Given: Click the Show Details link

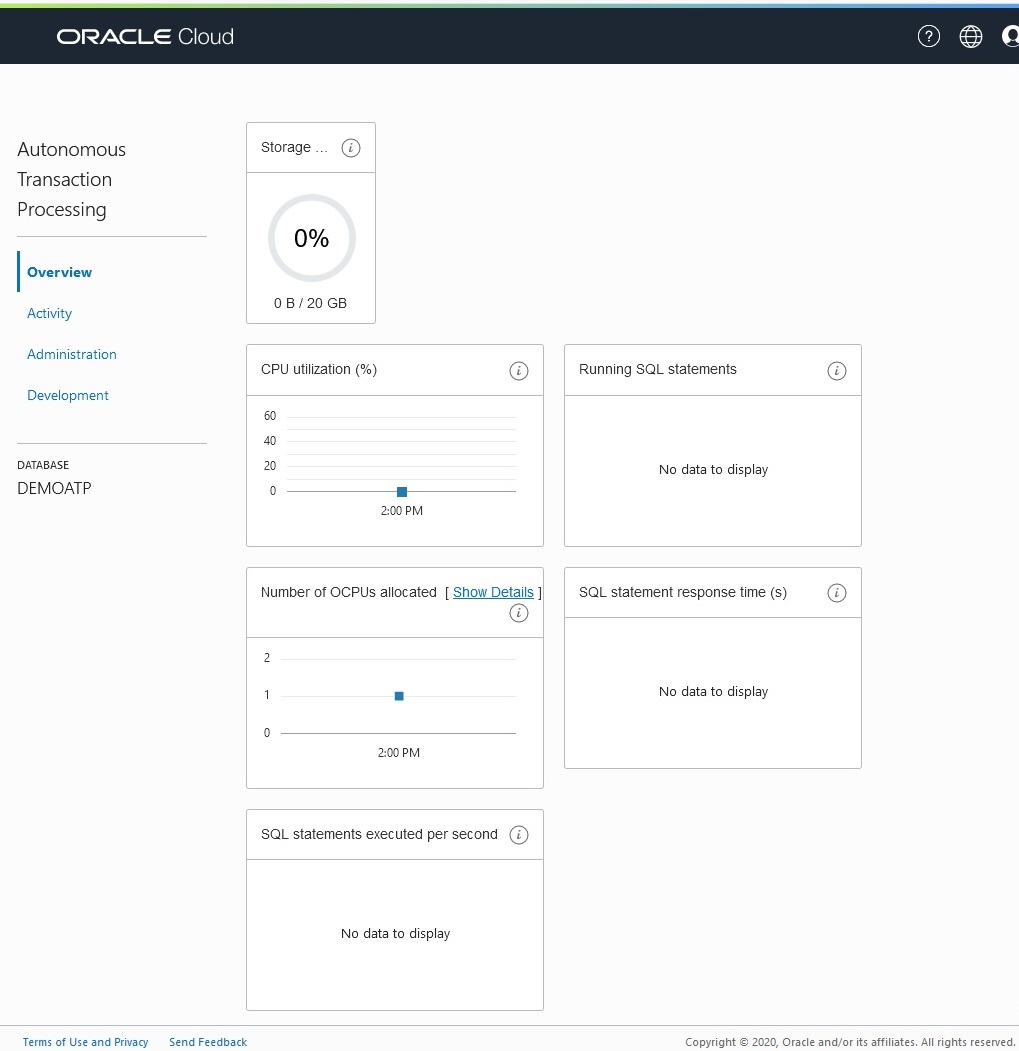Looking at the screenshot, I should click(493, 592).
